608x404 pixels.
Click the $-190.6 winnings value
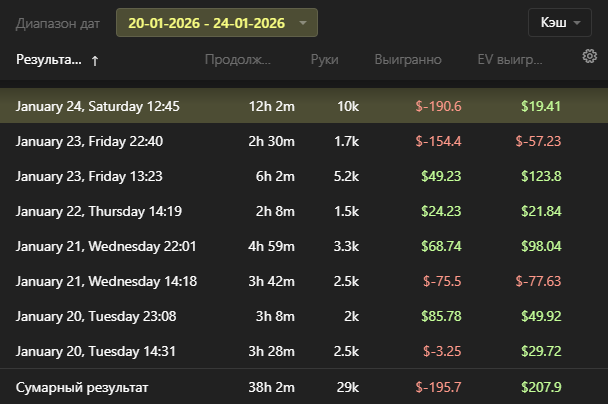[x=438, y=106]
